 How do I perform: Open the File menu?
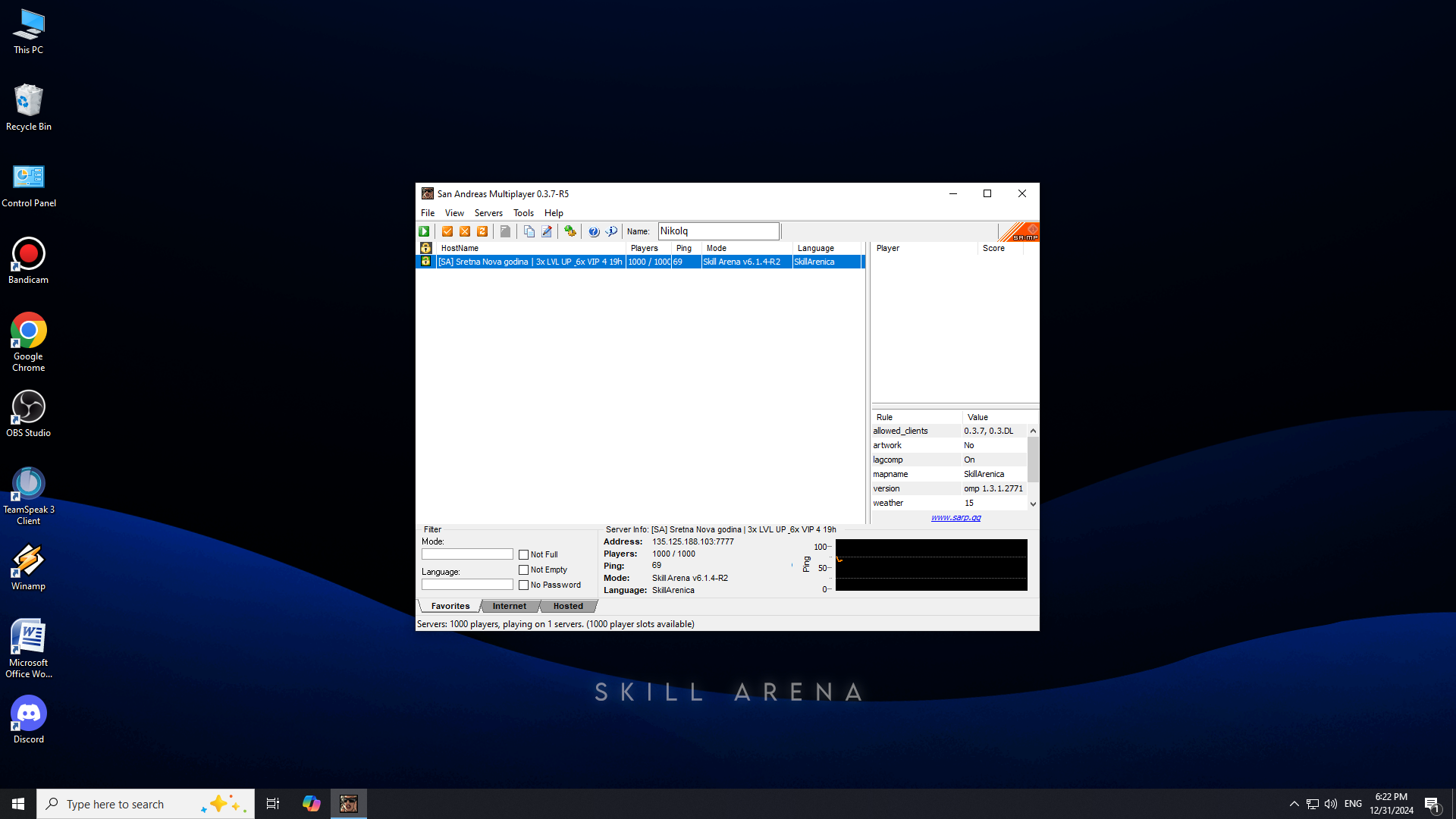coord(428,213)
